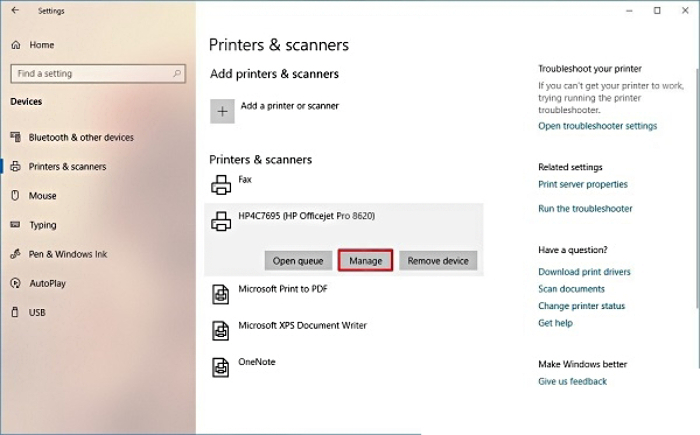
Task: Click the USB icon in sidebar
Action: [15, 312]
